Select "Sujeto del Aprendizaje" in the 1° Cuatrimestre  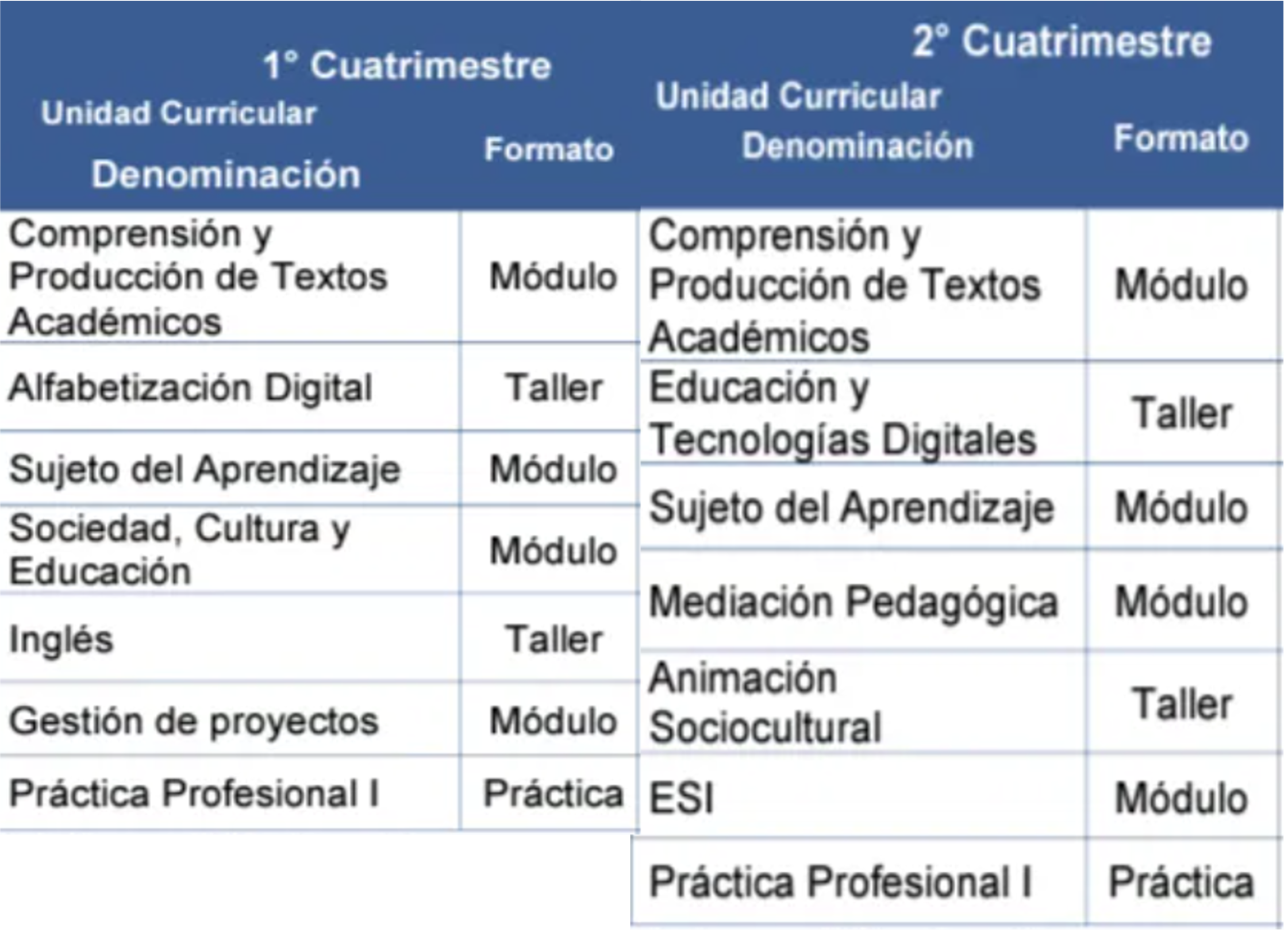click(x=204, y=469)
